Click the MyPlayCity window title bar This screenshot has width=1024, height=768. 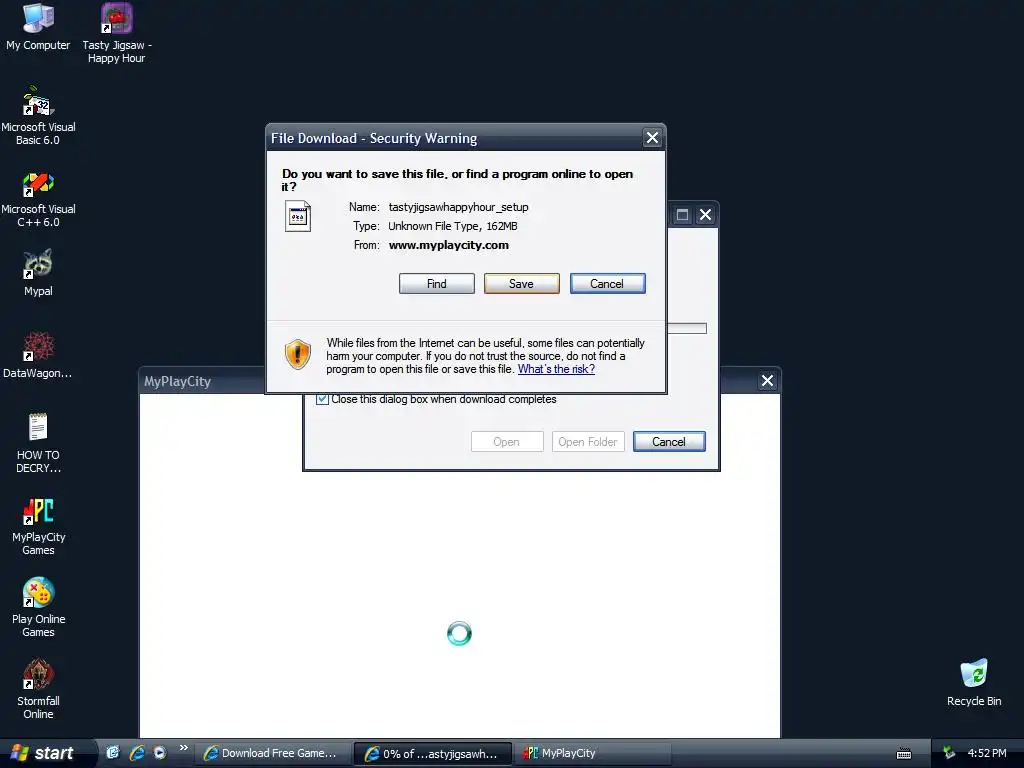click(x=202, y=381)
